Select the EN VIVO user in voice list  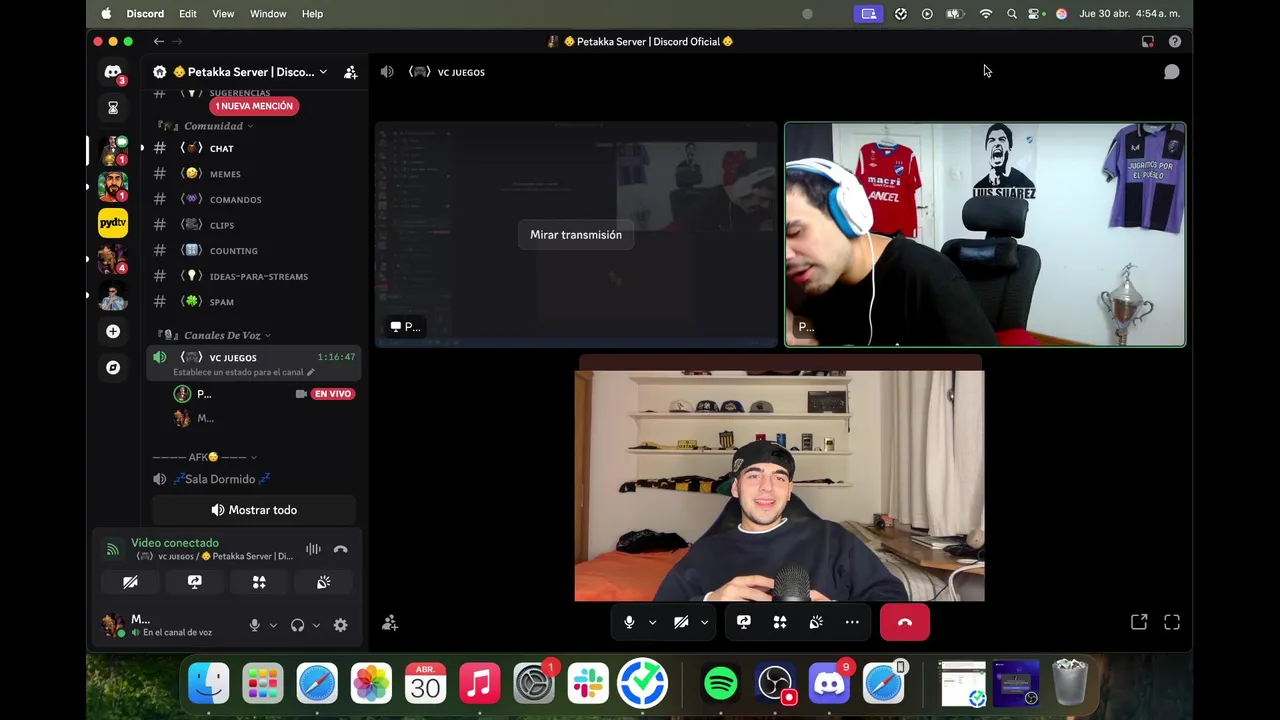(264, 394)
